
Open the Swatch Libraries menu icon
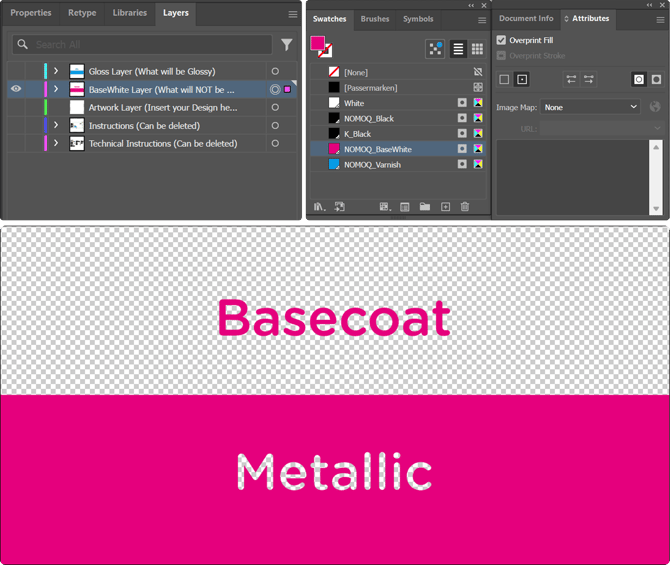(319, 207)
